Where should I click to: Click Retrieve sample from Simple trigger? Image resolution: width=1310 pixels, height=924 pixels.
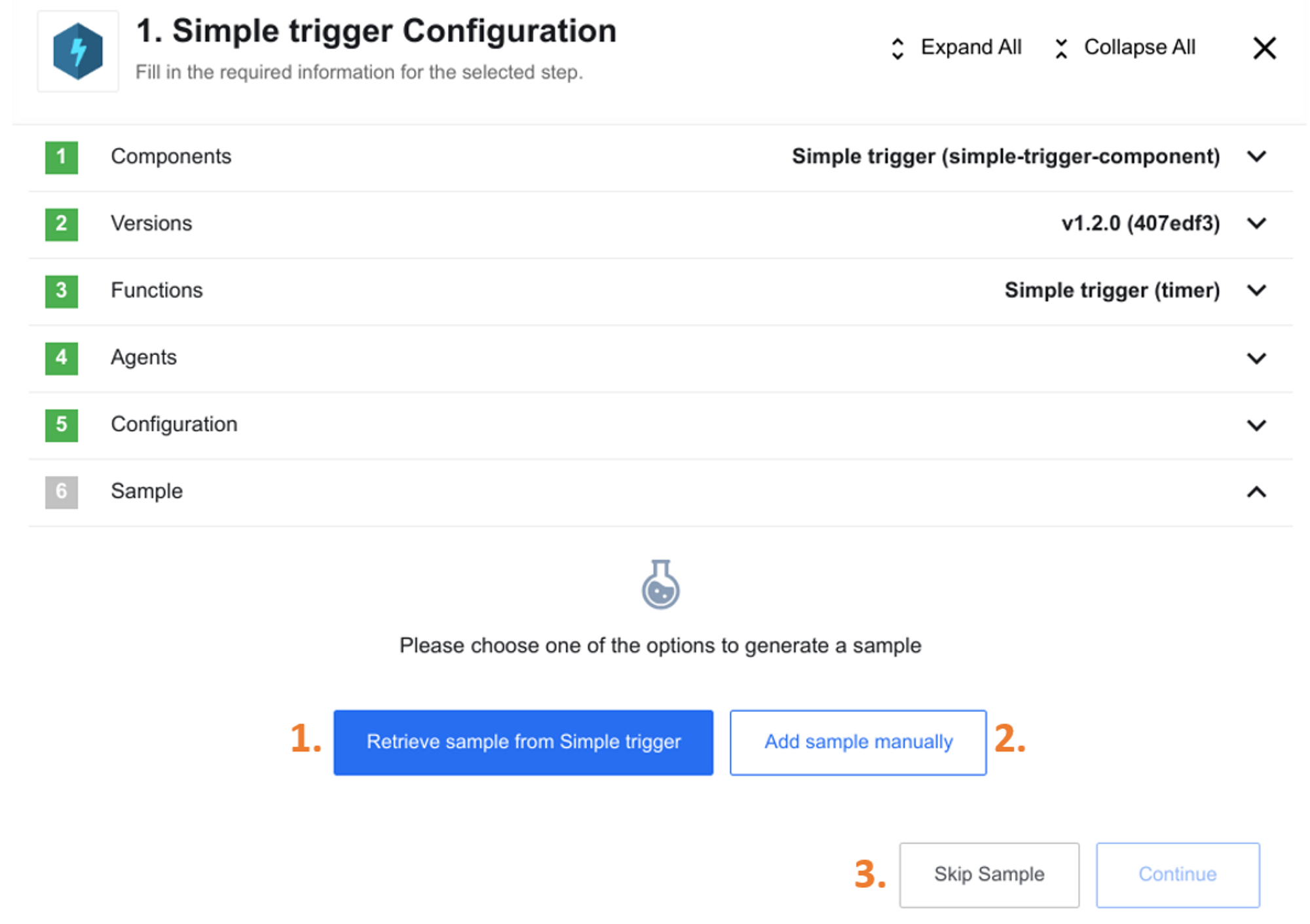coord(523,743)
